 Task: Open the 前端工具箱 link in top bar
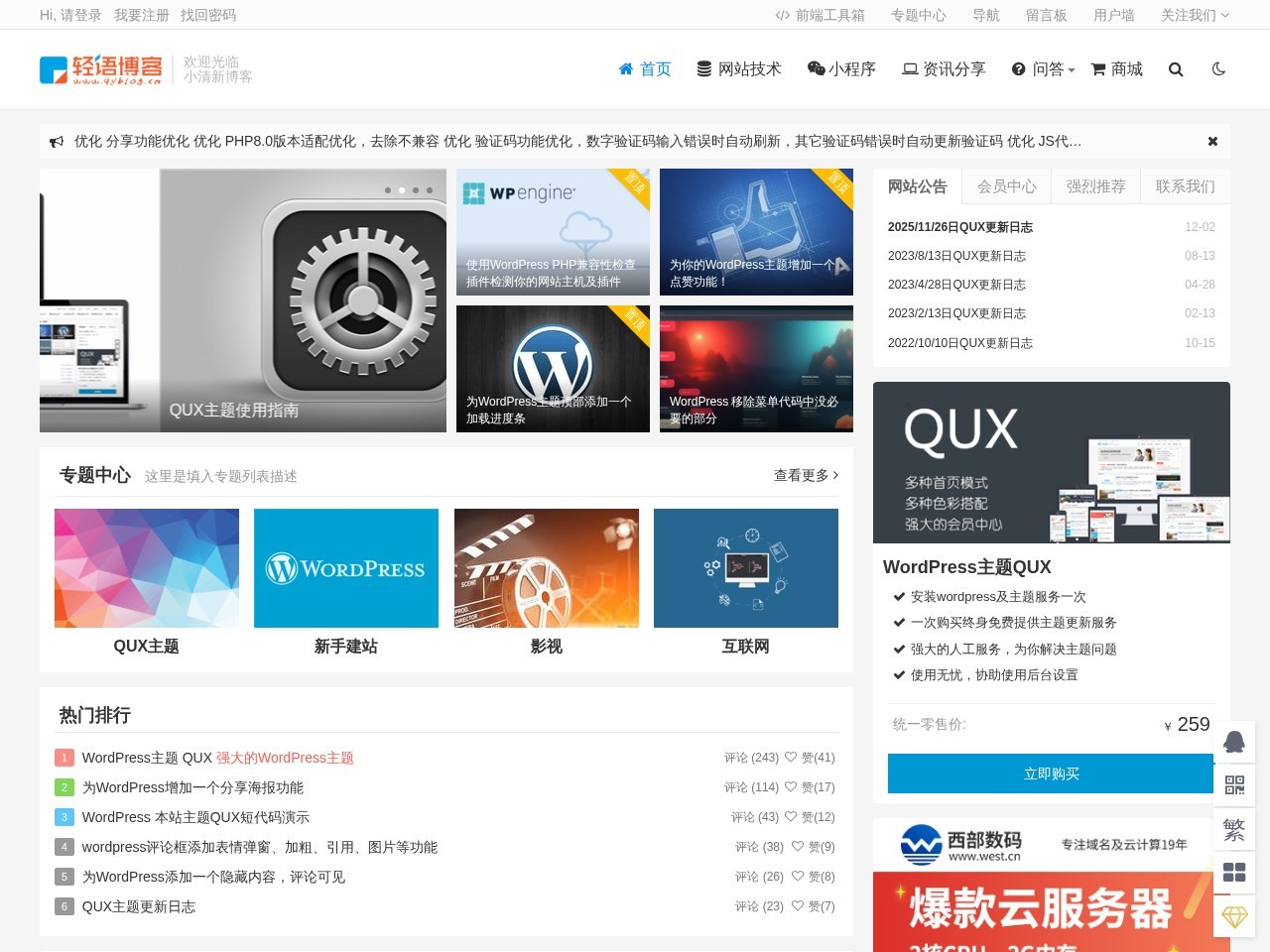[820, 15]
